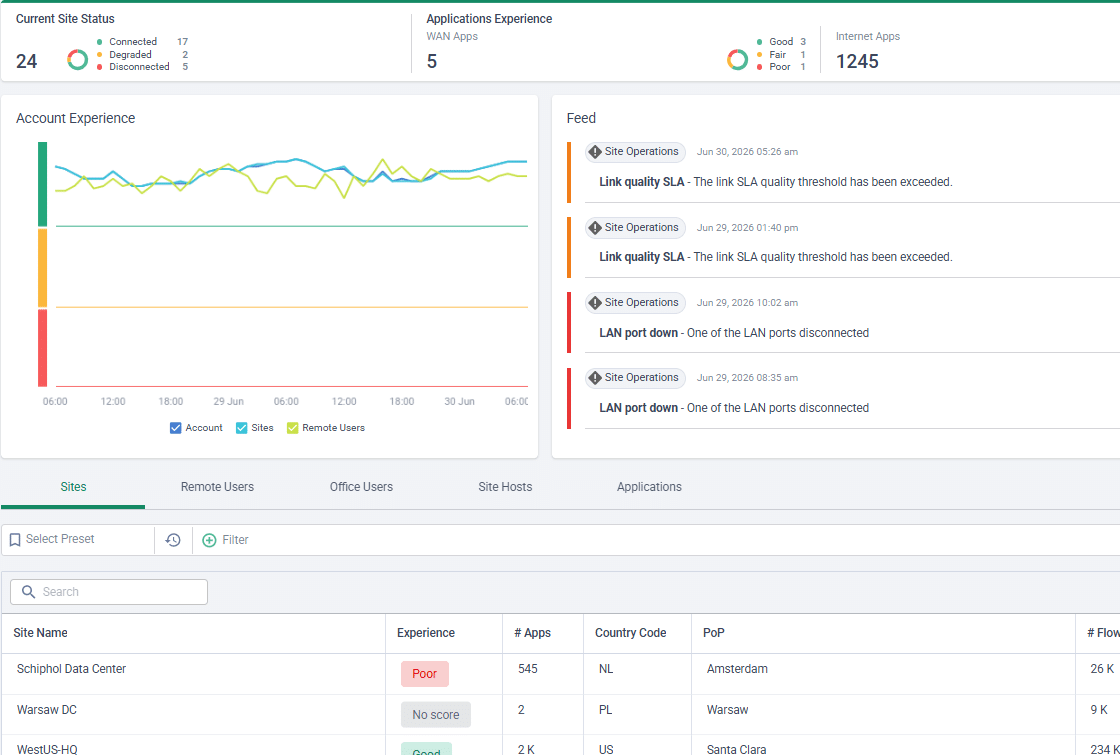
Task: Click the red bar of experience scale
Action: [x=43, y=349]
